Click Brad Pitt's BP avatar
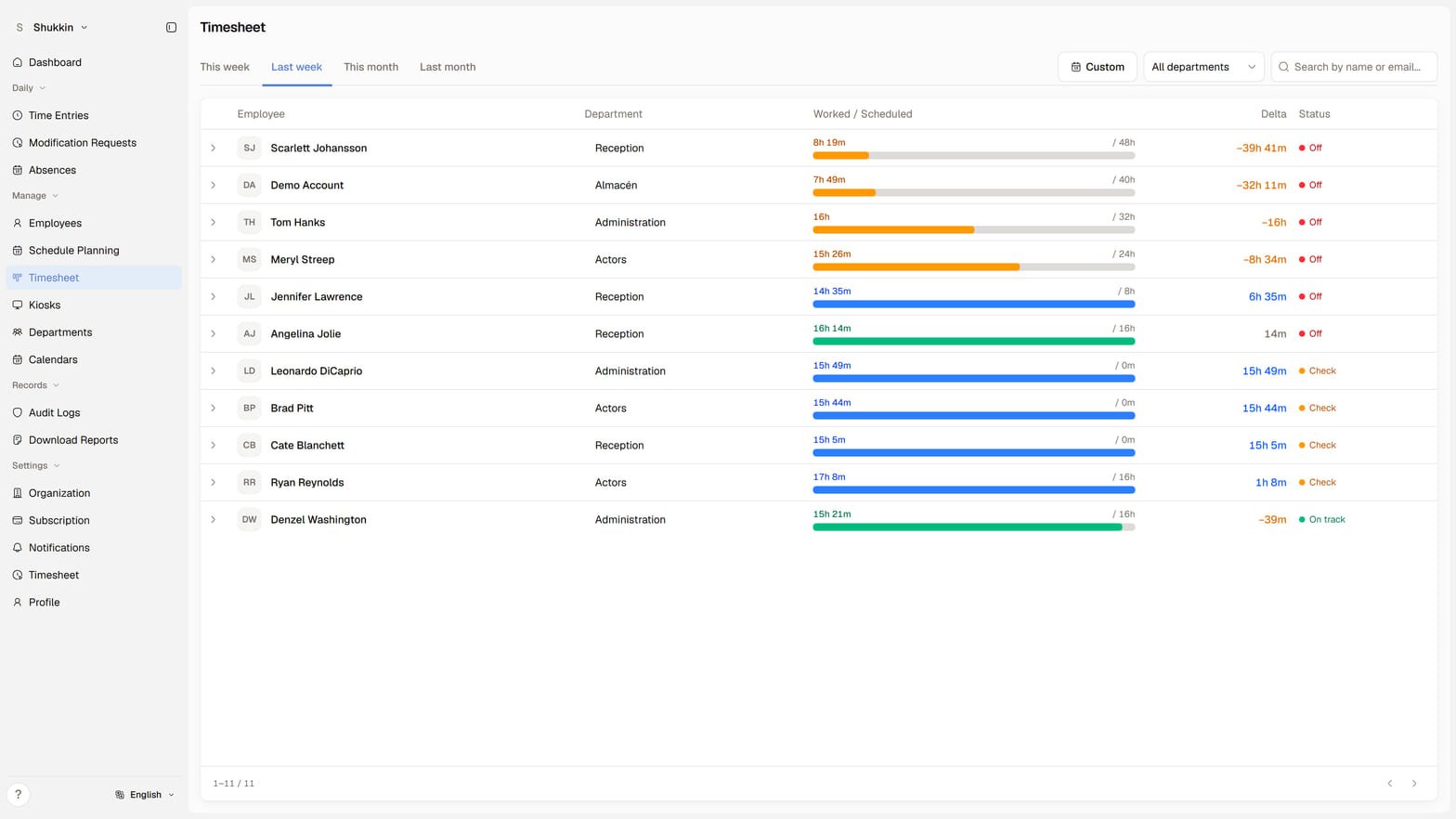This screenshot has width=1456, height=819. coord(249,408)
